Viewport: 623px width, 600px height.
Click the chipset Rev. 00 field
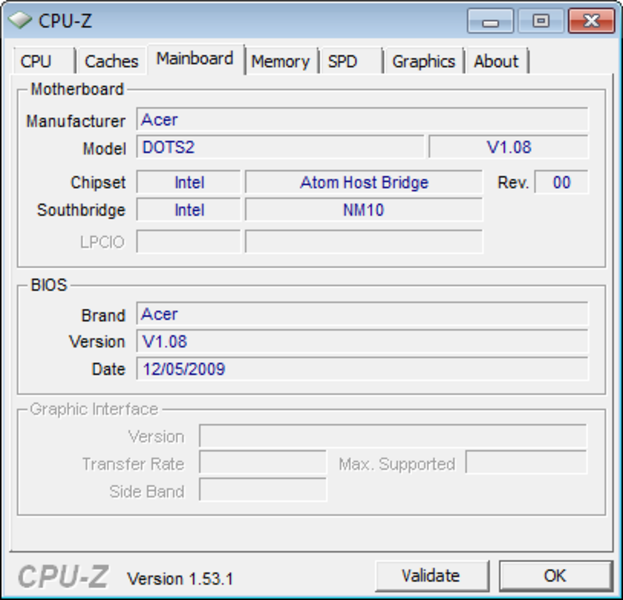click(x=561, y=182)
